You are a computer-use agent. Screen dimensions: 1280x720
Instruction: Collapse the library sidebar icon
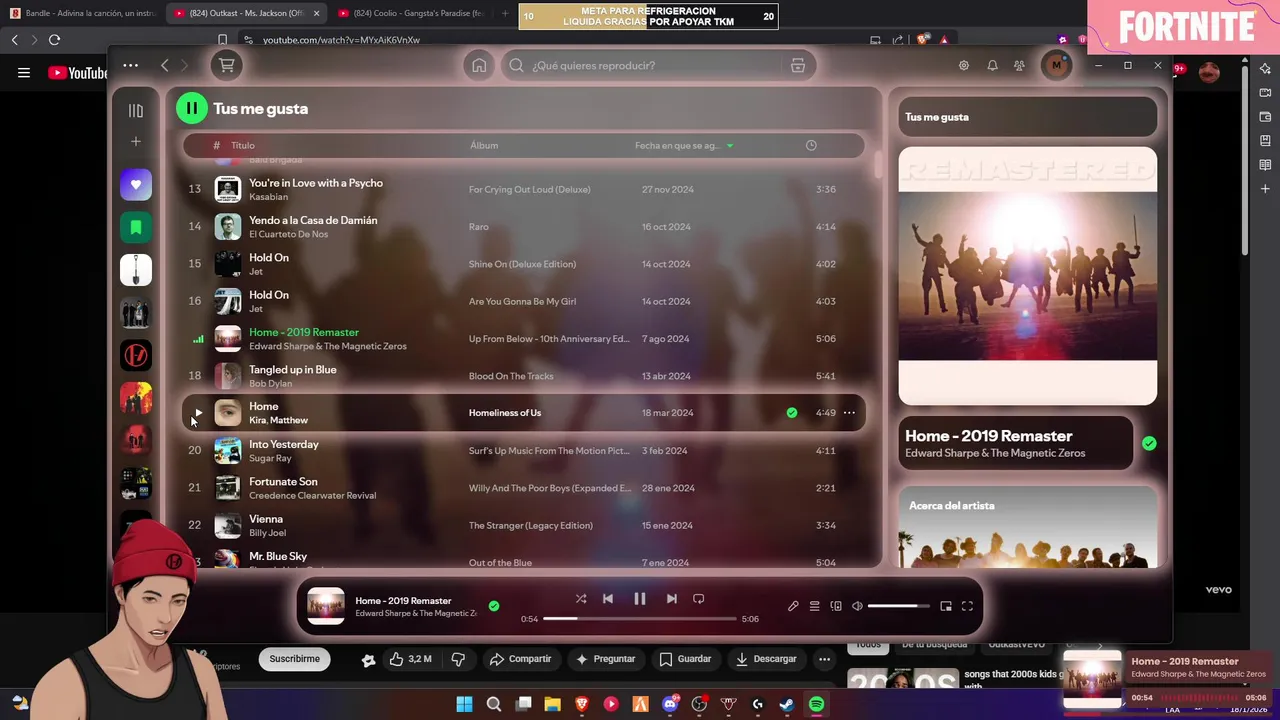(136, 110)
